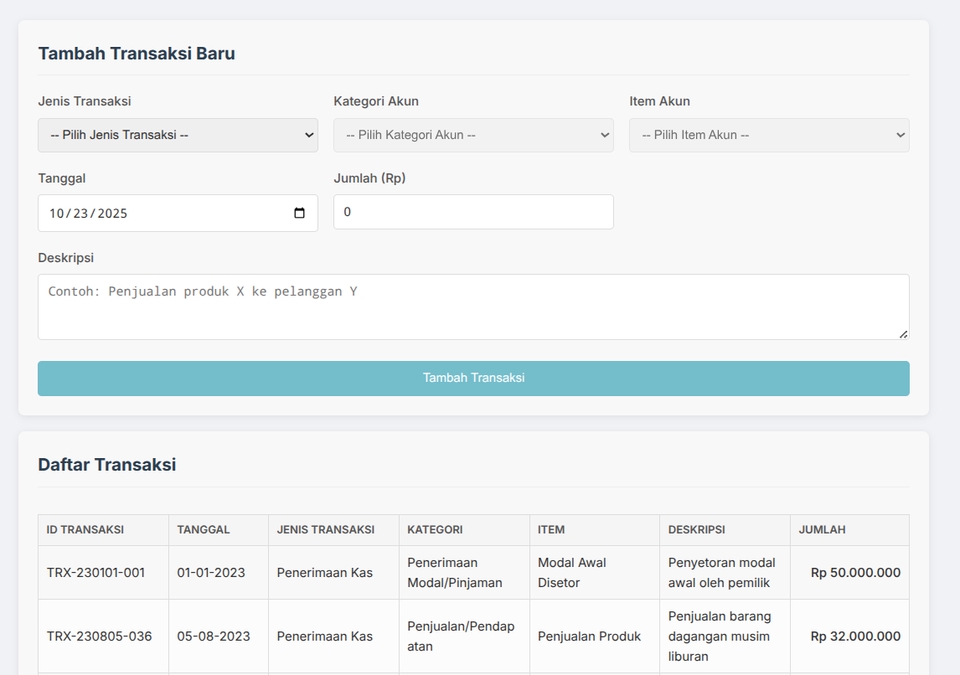Click inside the Deskripsi text area

coord(473,305)
